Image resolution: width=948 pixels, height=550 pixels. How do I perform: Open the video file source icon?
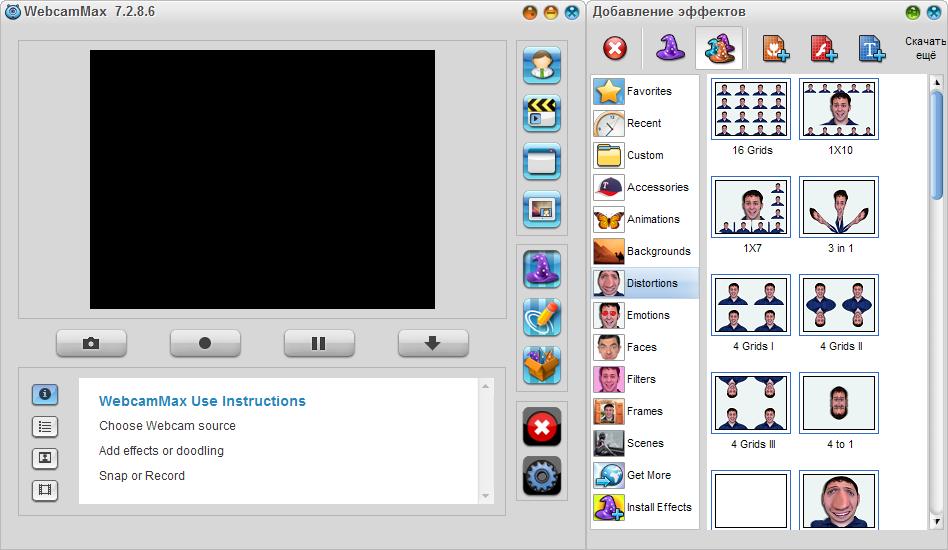point(541,113)
